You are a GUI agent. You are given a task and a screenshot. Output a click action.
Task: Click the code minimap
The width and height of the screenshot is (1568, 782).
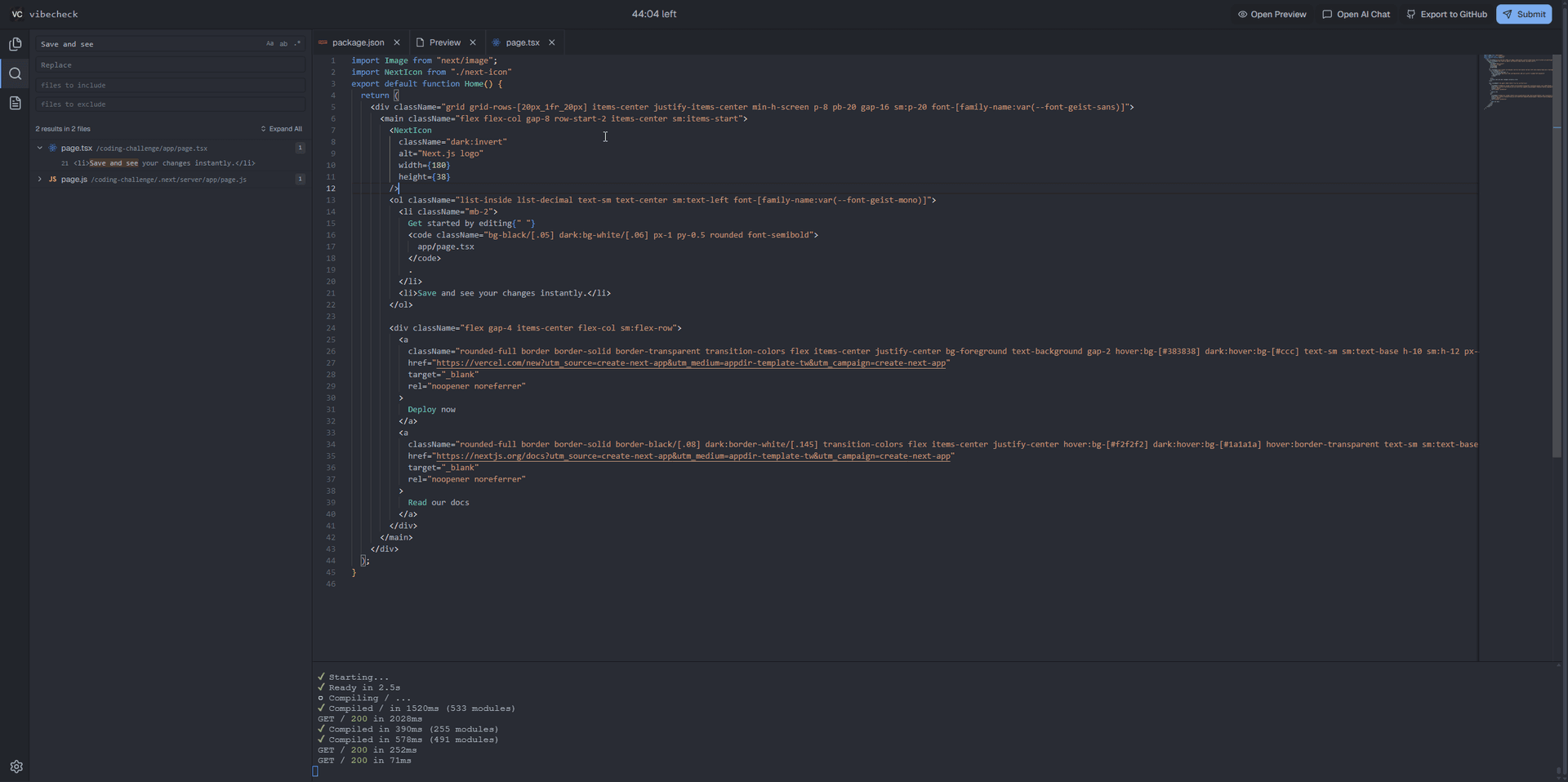pos(1517,82)
